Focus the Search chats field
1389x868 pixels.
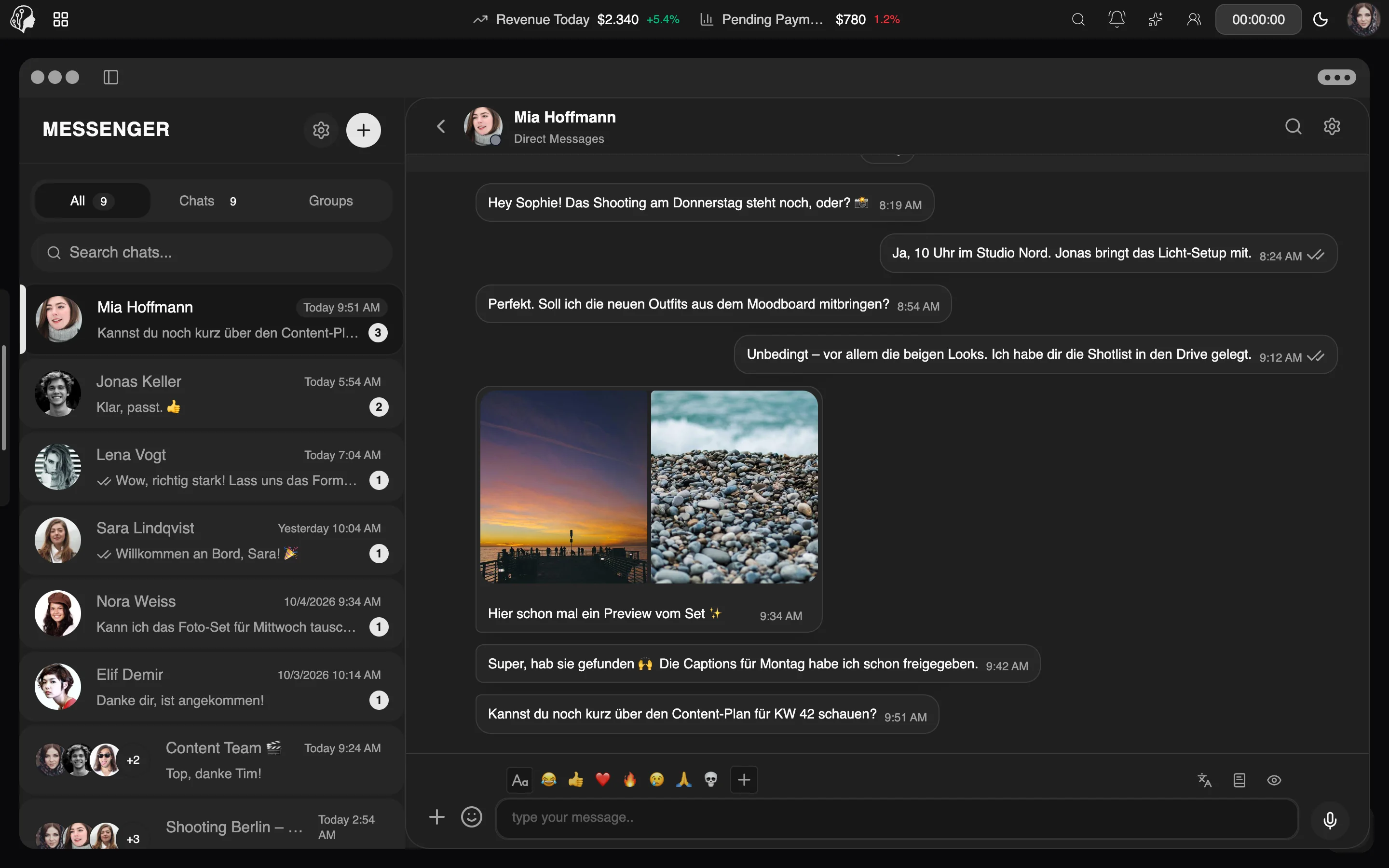coord(212,253)
